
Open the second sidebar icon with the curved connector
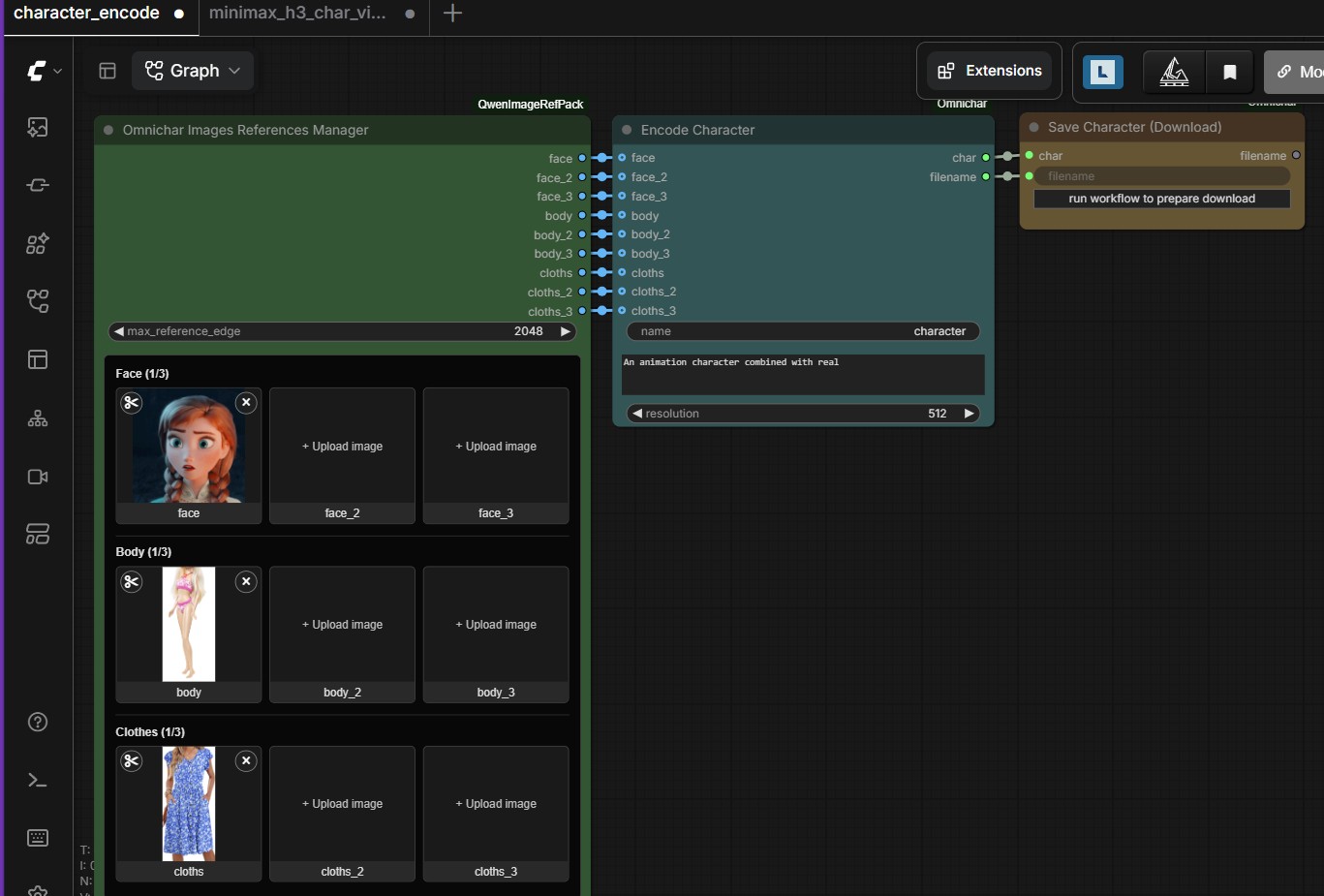point(38,185)
